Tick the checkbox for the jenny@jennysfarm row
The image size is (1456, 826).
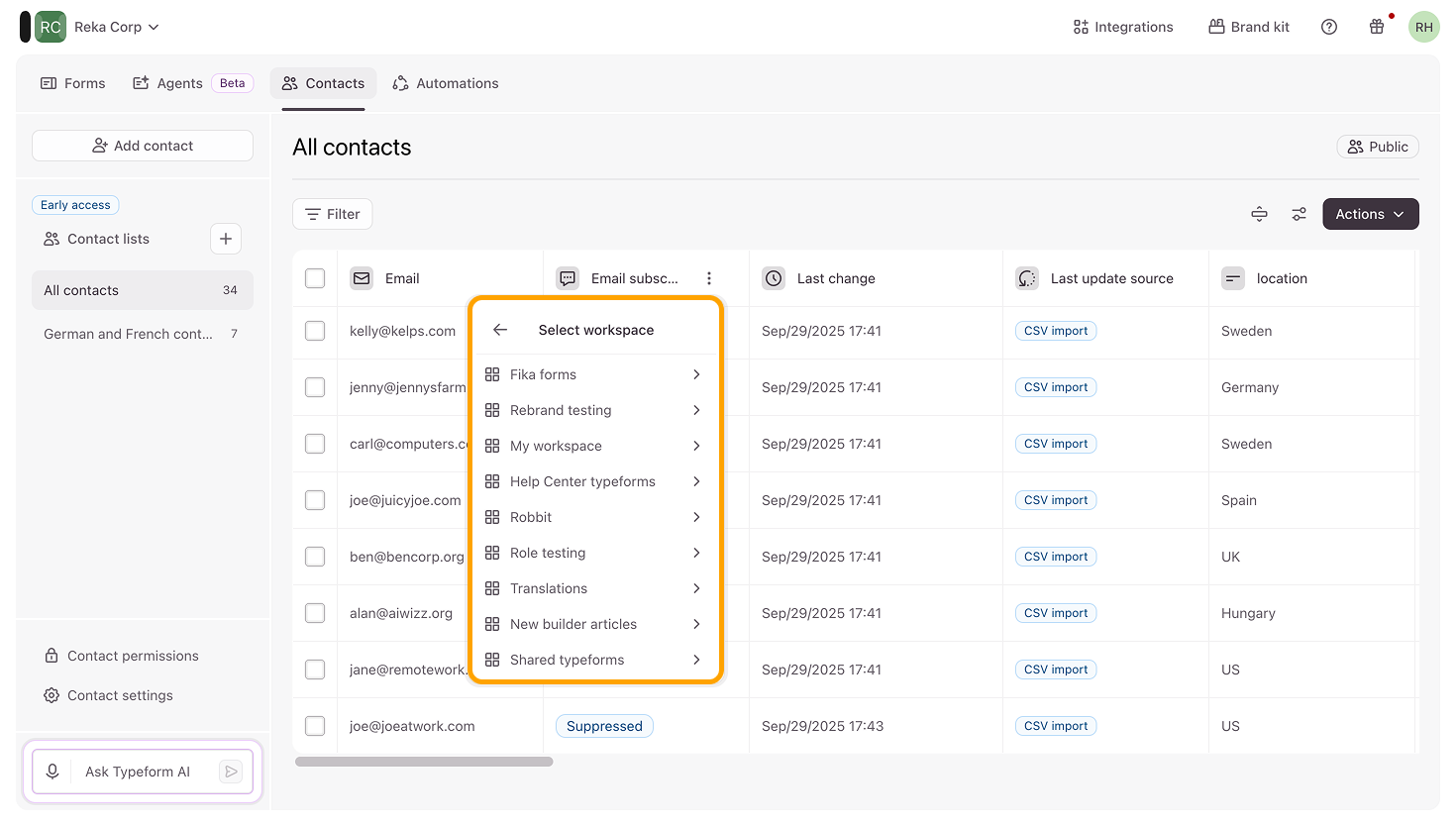point(315,387)
